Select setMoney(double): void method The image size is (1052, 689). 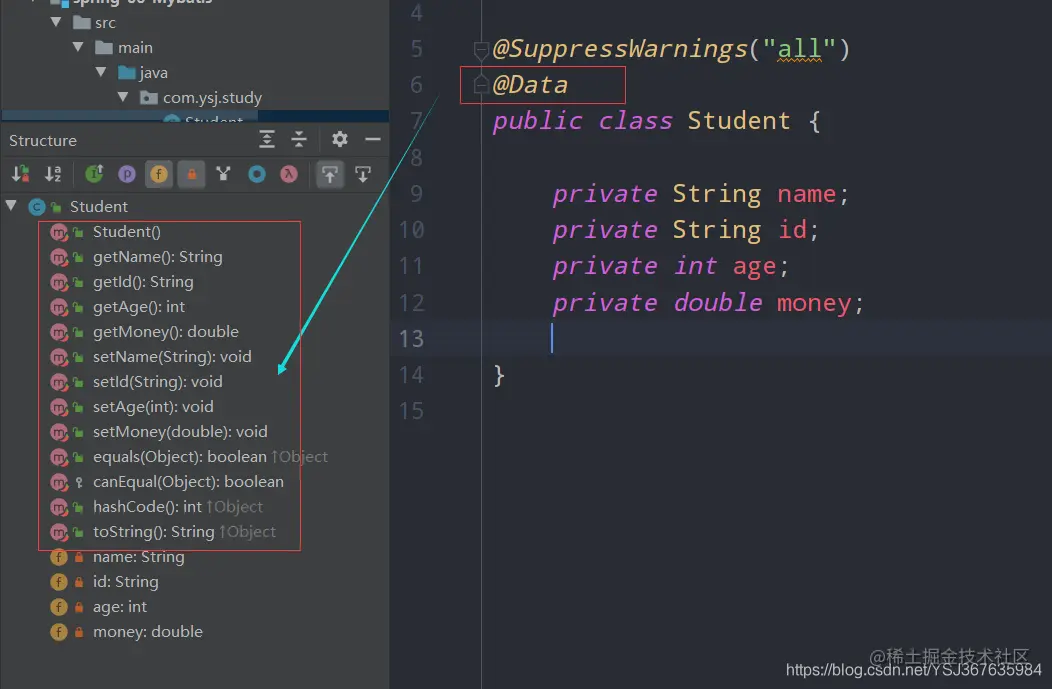(180, 431)
